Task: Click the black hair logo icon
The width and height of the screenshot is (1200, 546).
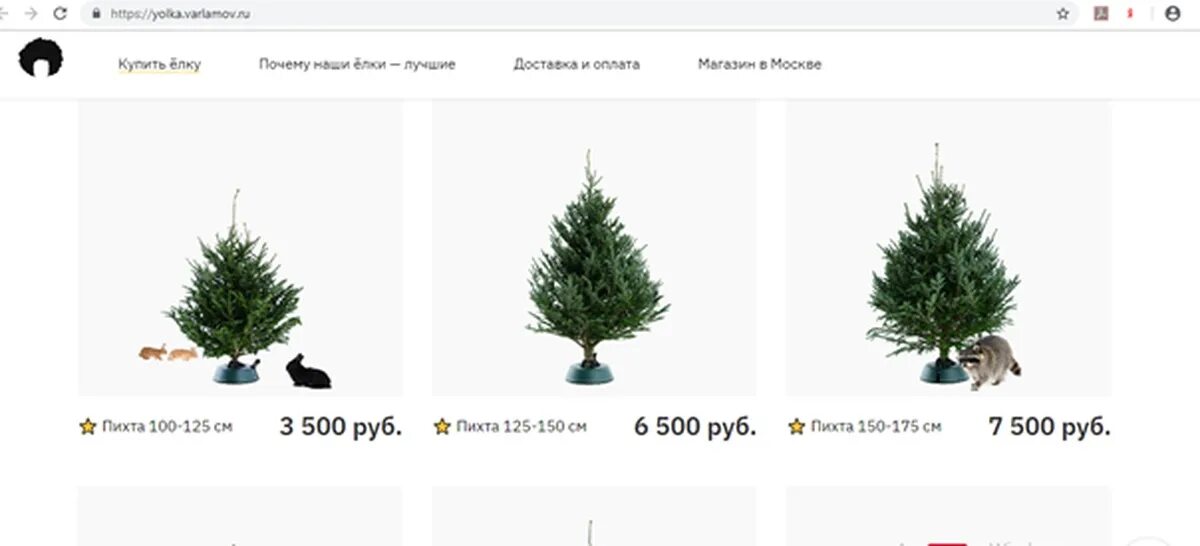Action: click(x=40, y=58)
